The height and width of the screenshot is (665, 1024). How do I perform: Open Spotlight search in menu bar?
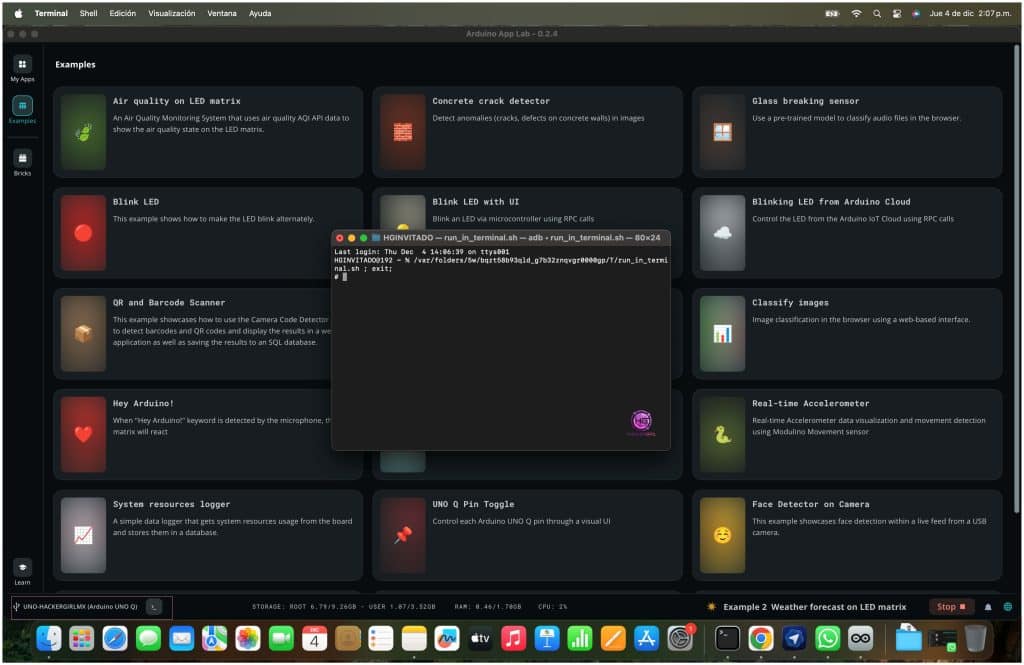point(876,13)
